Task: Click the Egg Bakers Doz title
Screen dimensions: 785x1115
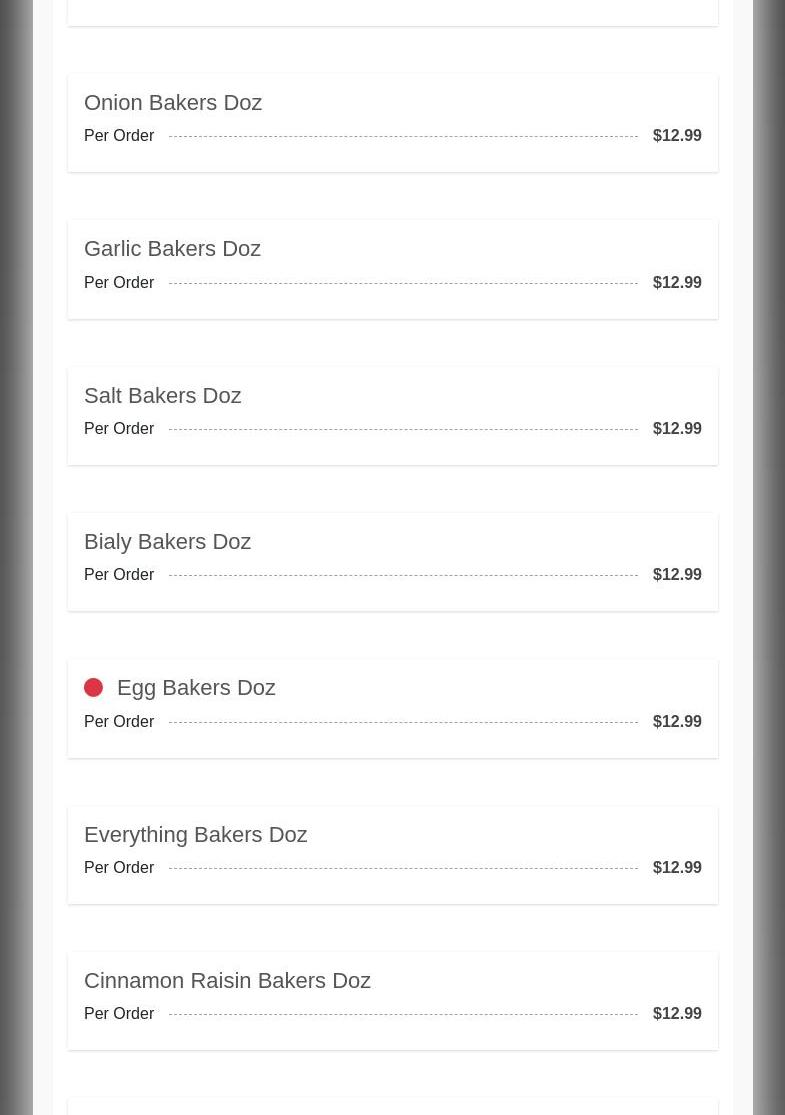Action: click(196, 688)
